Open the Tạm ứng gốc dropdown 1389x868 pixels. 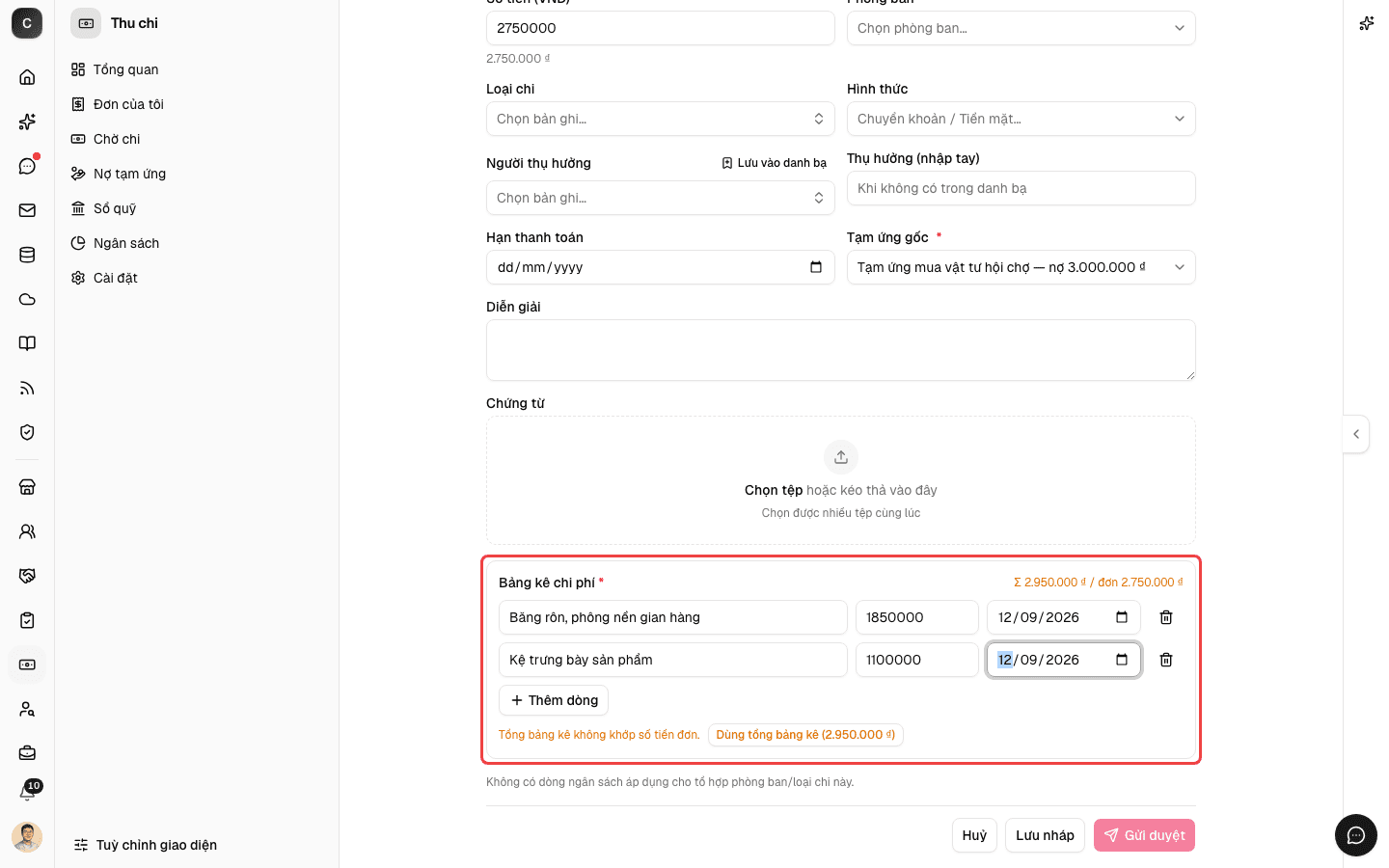point(1021,267)
